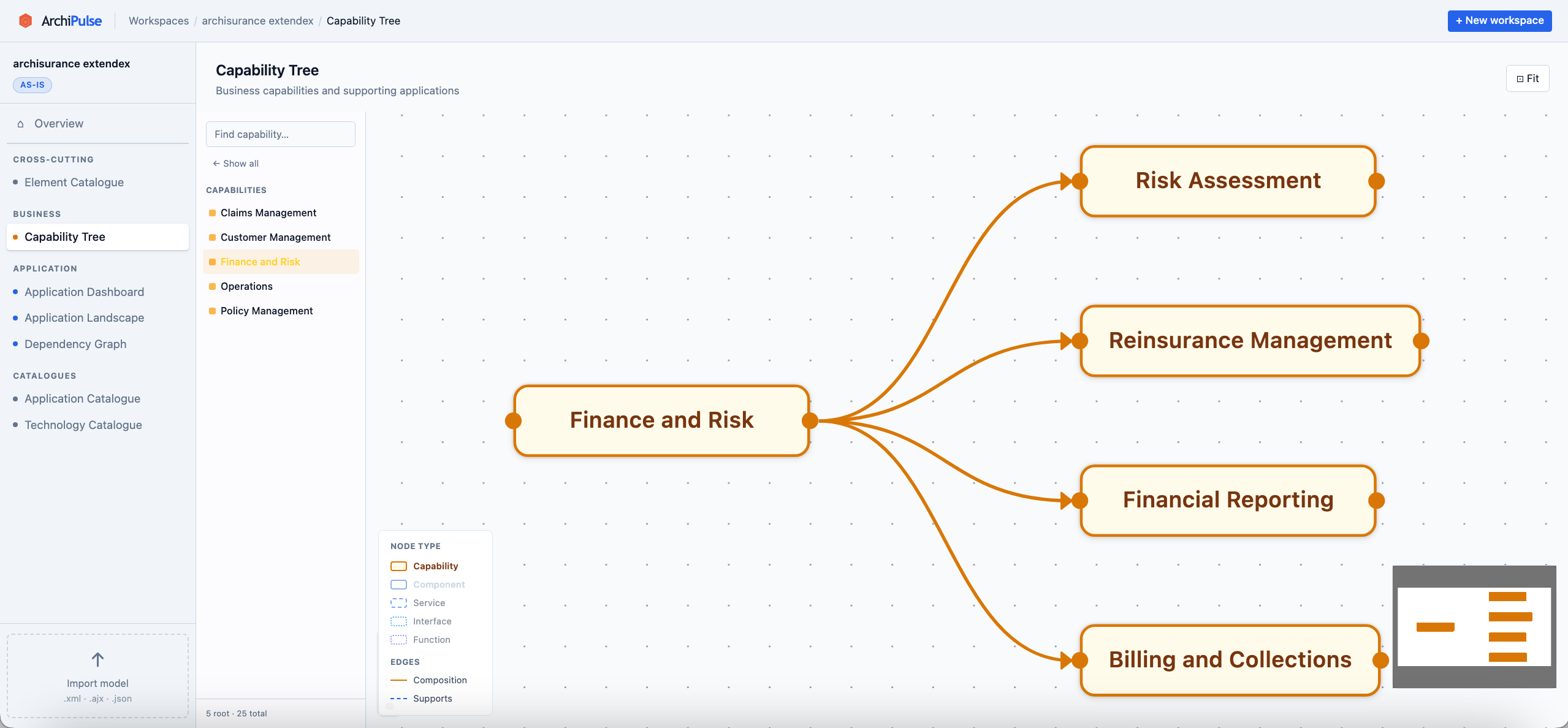Toggle the Supports edge in legend
Viewport: 1568px width, 728px height.
(399, 698)
